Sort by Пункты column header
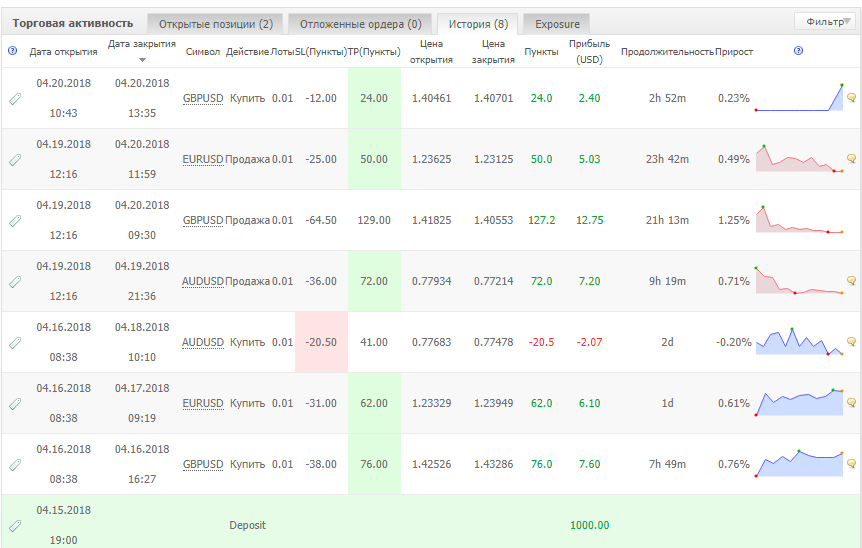Image resolution: width=862 pixels, height=548 pixels. coord(541,52)
